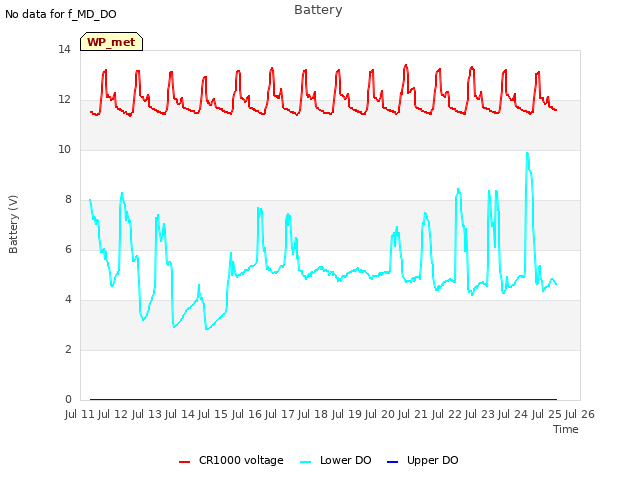Click the 12 y-axis tick label
The image size is (640, 480).
[64, 100]
